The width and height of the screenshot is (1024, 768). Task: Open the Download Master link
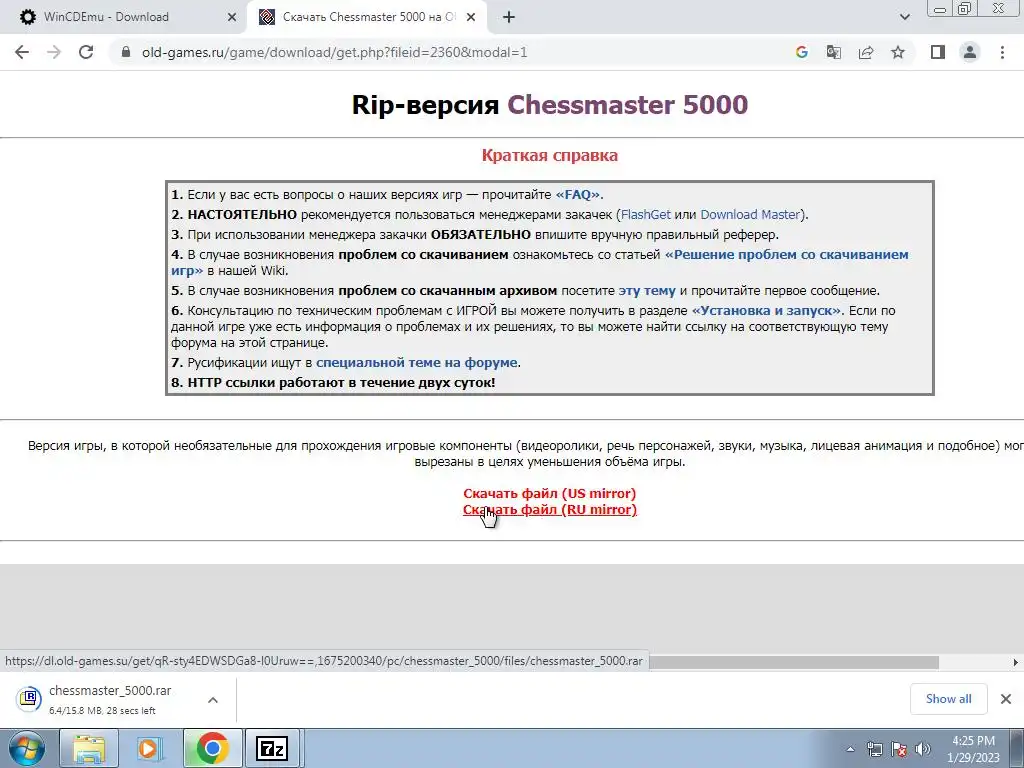coord(750,214)
